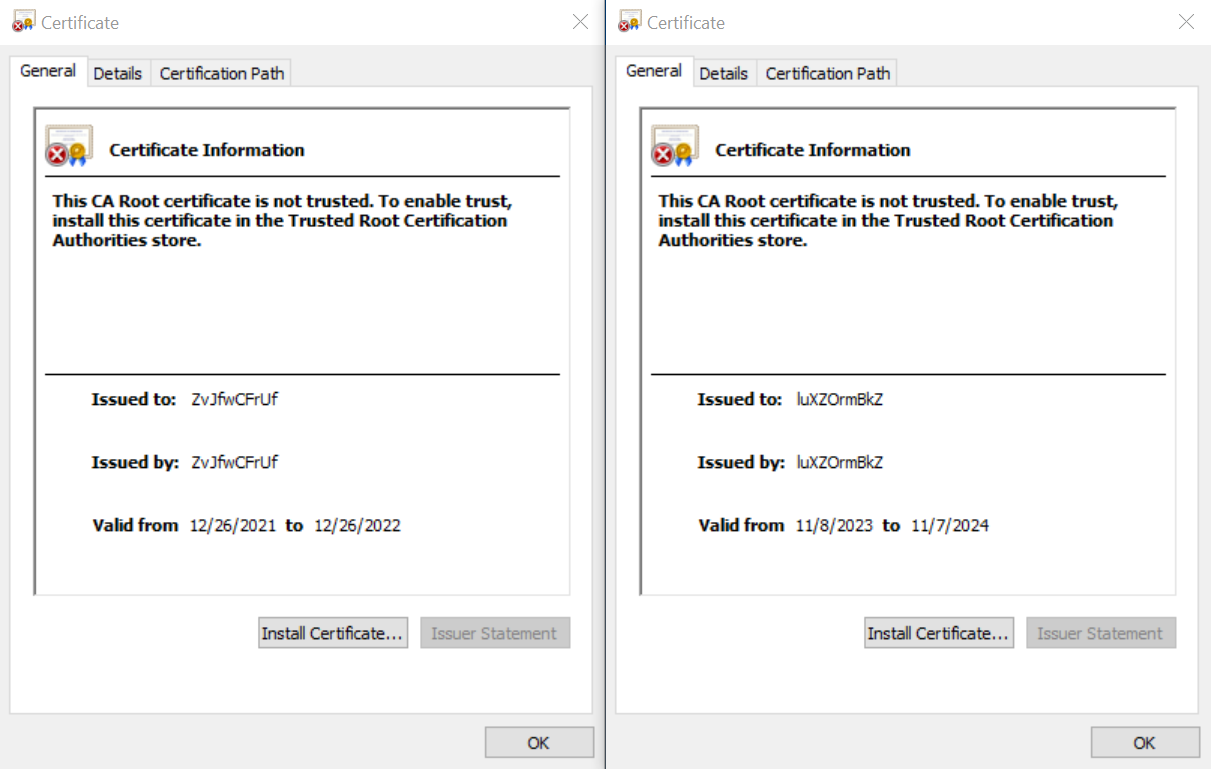Viewport: 1211px width, 769px height.
Task: Select General tab in left Certificate window
Action: point(48,71)
